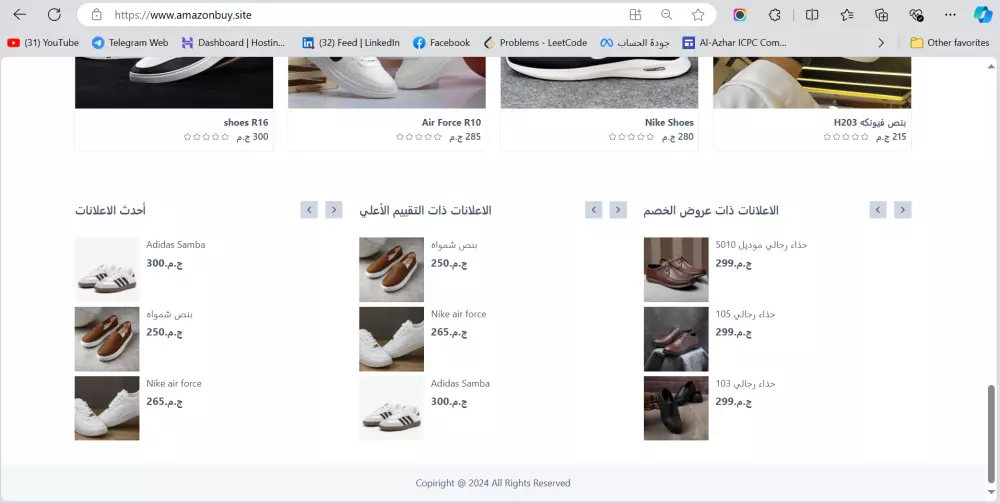1000x503 pixels.
Task: Open the Dashboard Hostinger bookmark
Action: coord(233,43)
